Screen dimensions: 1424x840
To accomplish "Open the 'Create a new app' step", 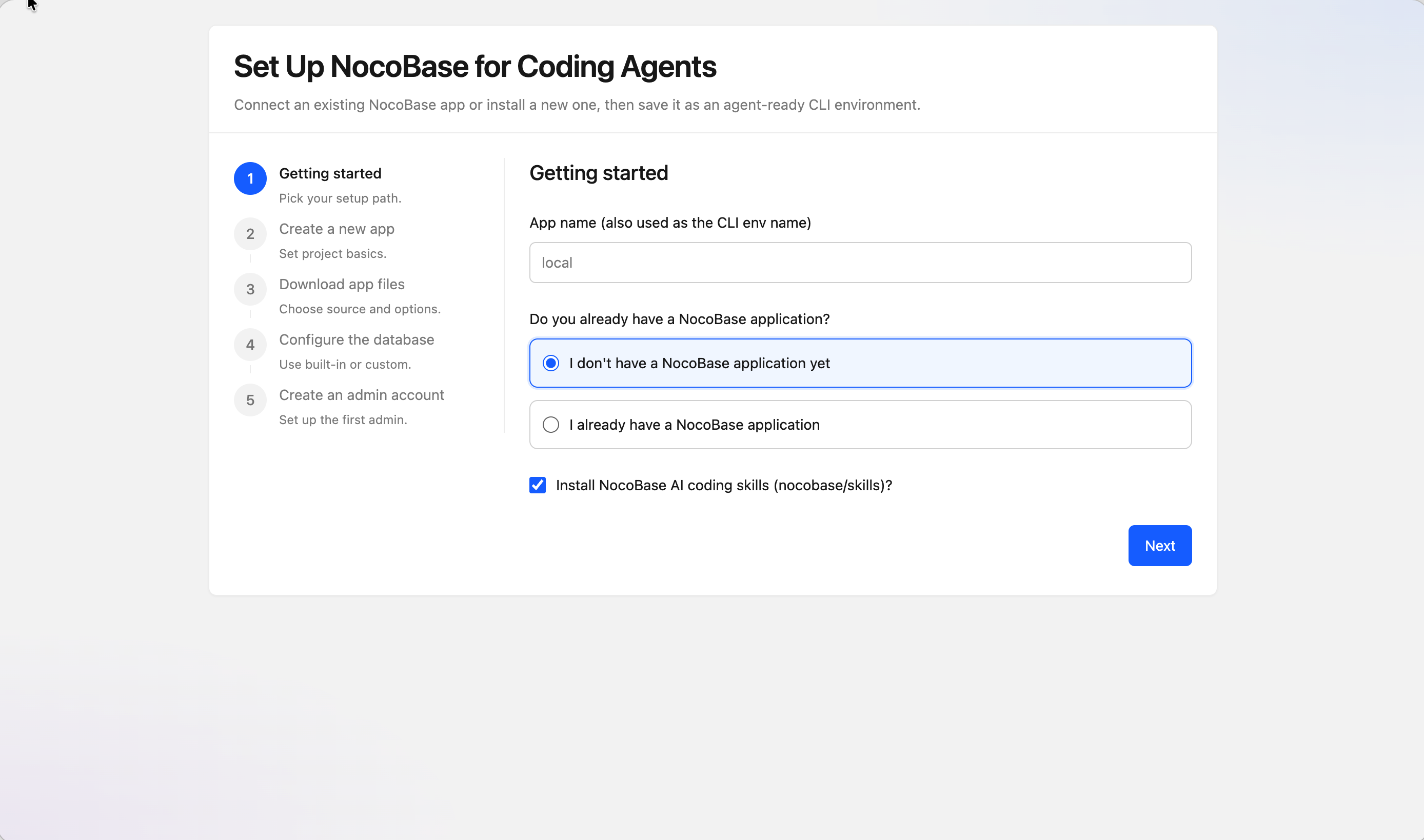I will [337, 229].
